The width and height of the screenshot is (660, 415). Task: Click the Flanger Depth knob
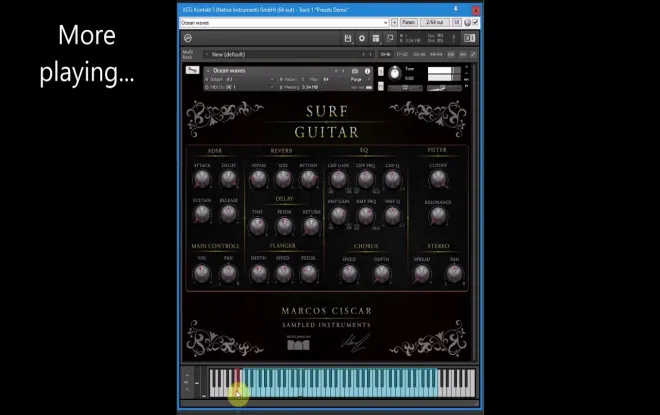click(258, 274)
